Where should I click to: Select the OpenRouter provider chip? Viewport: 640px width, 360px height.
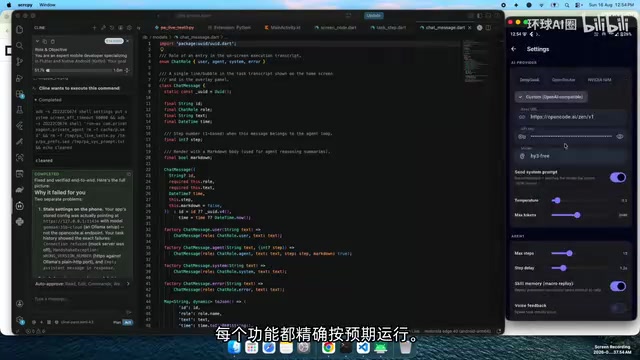point(563,80)
